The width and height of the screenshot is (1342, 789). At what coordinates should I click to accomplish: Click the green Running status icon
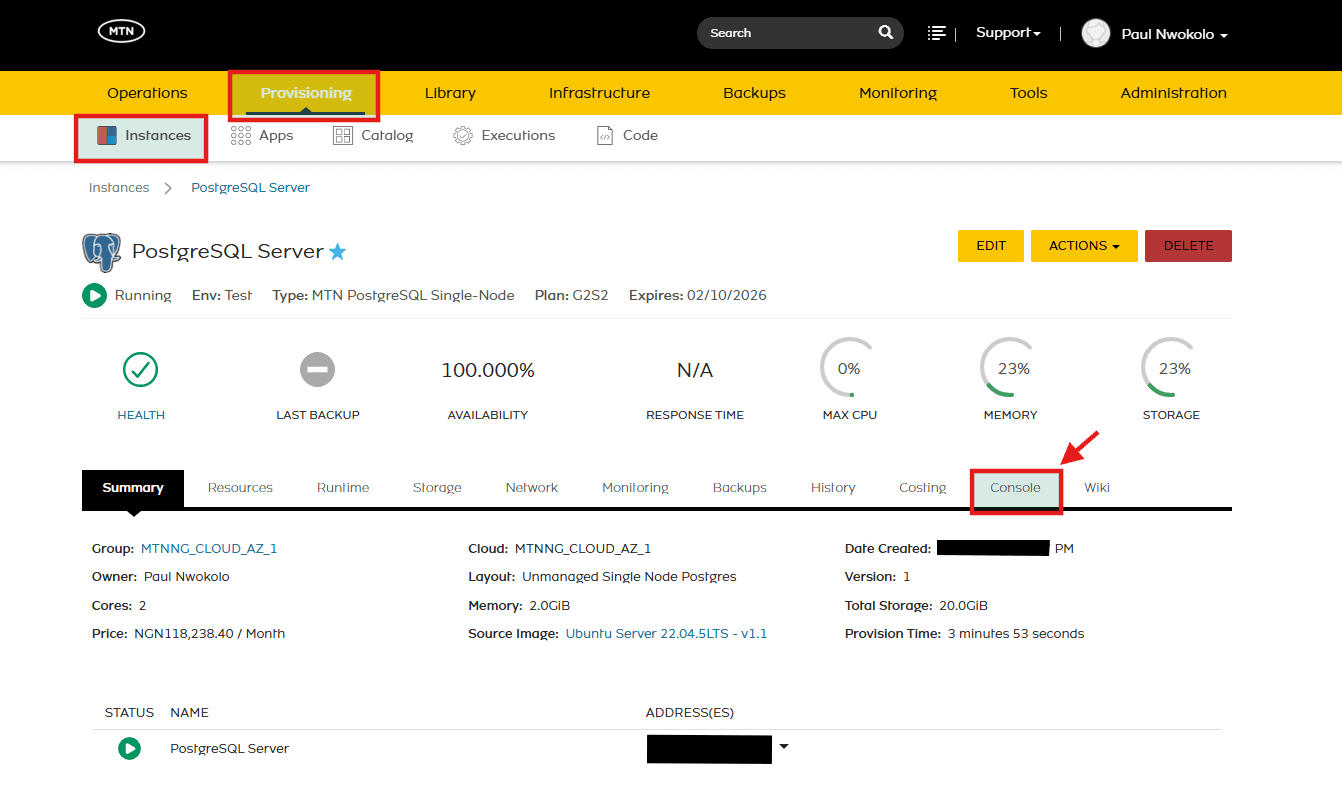tap(94, 296)
